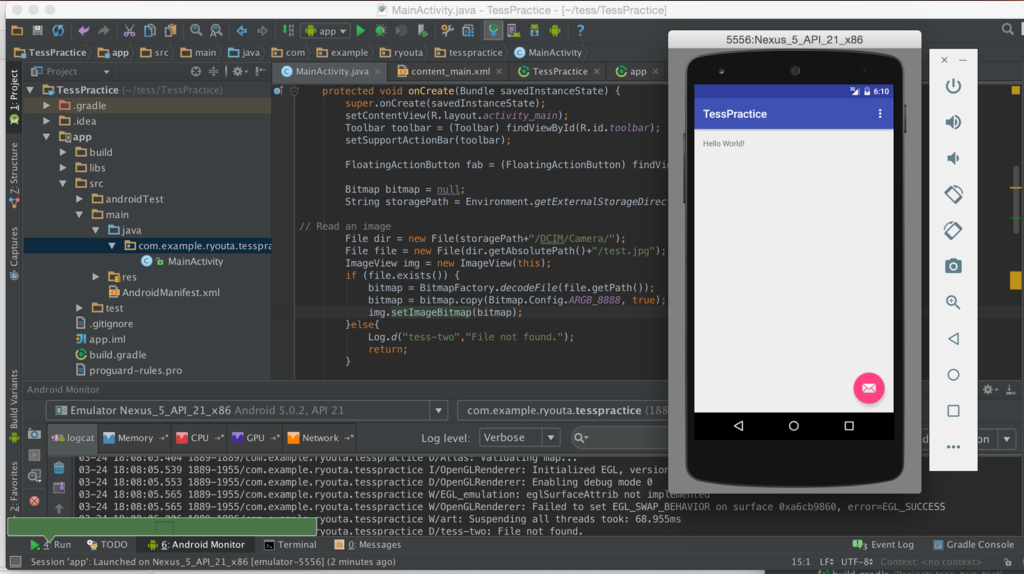Collapse the TessPractice root tree node
The image size is (1024, 574).
coord(31,90)
